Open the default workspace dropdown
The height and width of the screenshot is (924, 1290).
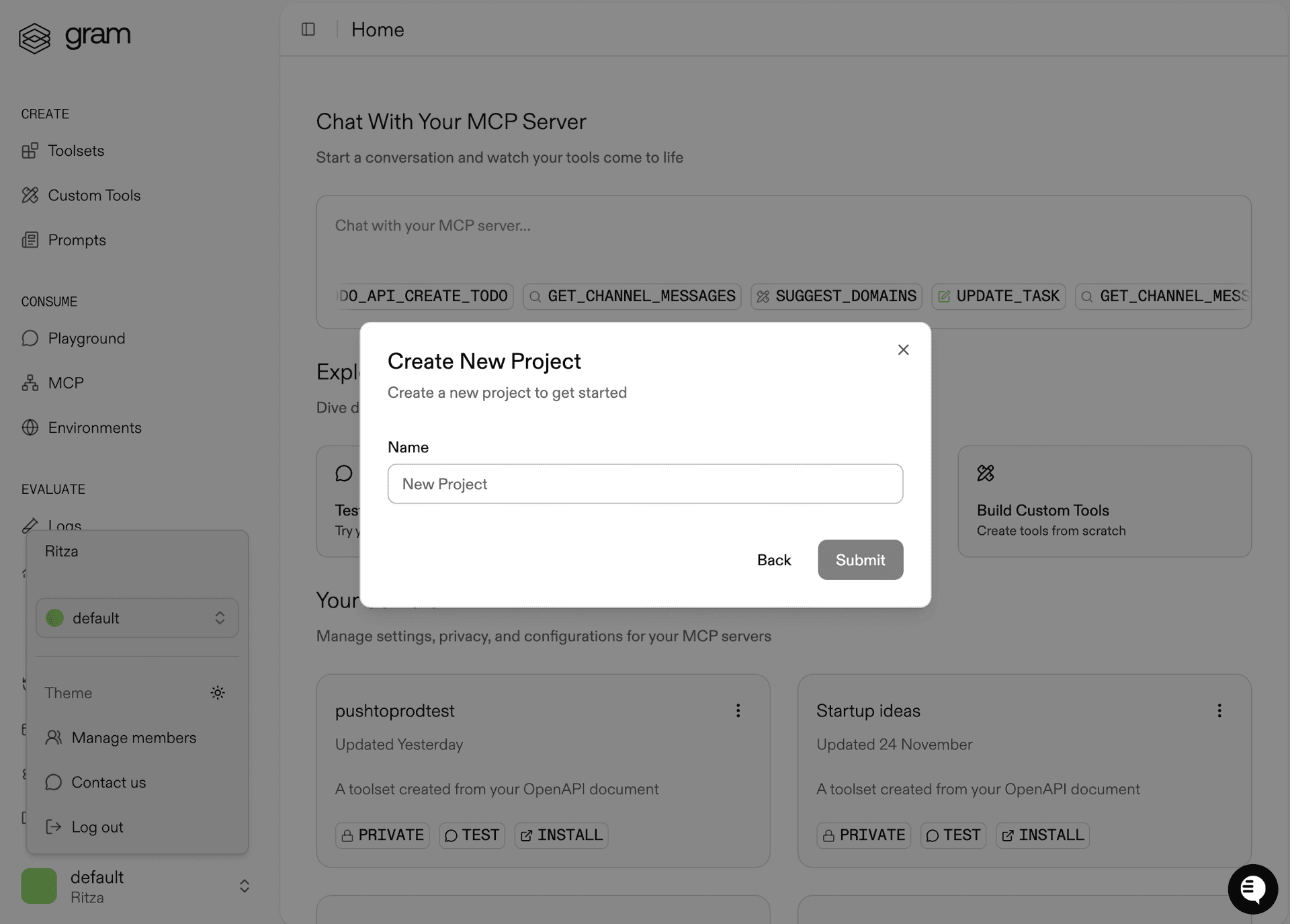point(137,618)
